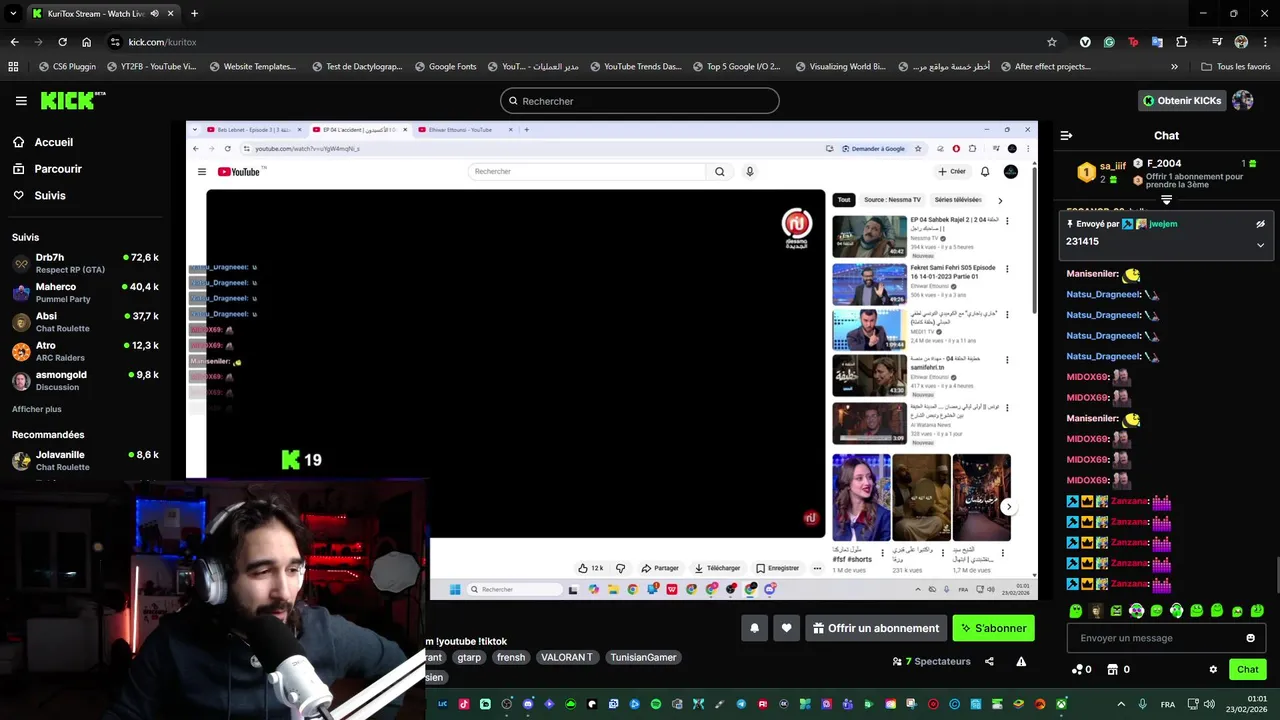The width and height of the screenshot is (1280, 720).
Task: Click the S'abonner button
Action: pos(993,628)
